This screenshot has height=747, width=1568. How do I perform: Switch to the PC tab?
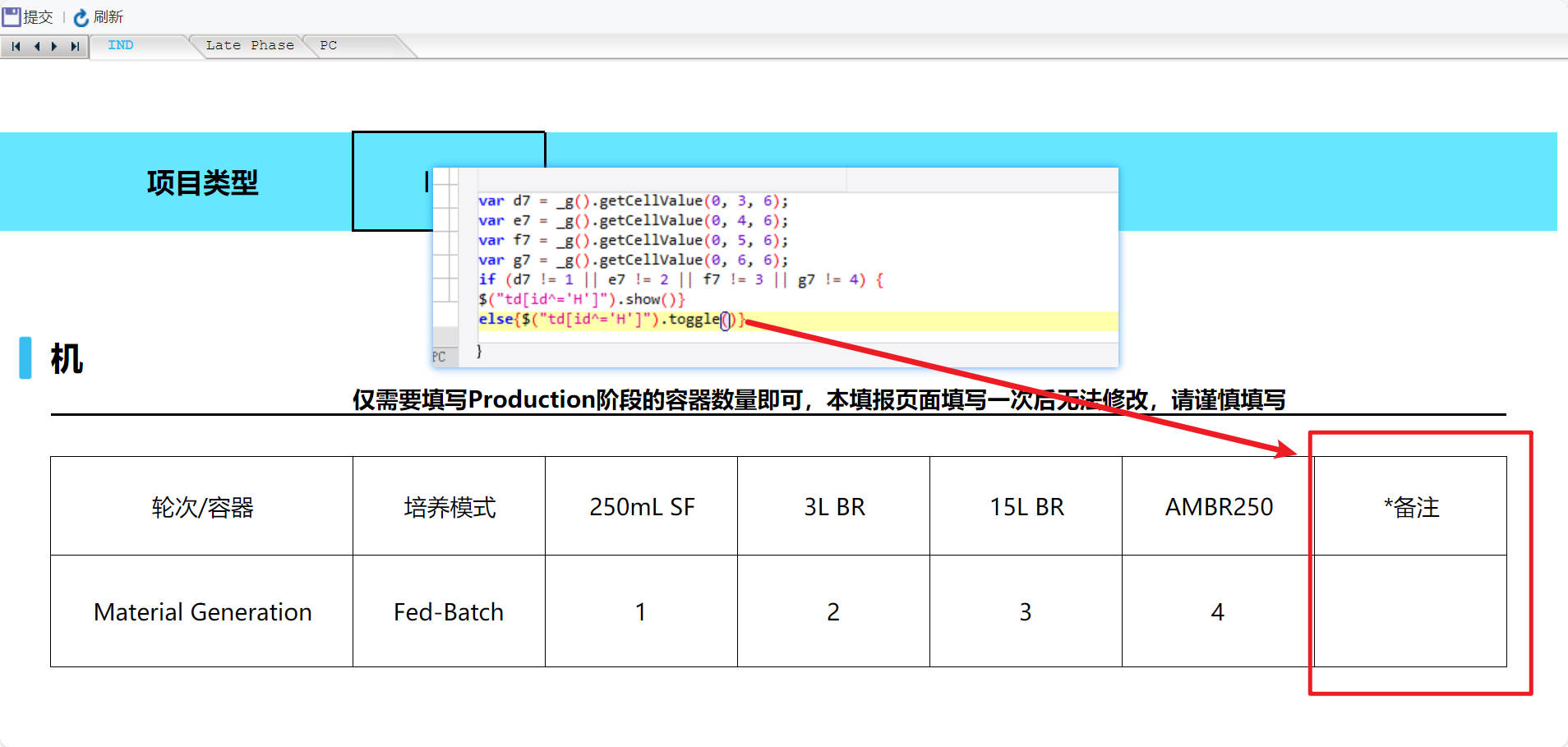pyautogui.click(x=329, y=45)
